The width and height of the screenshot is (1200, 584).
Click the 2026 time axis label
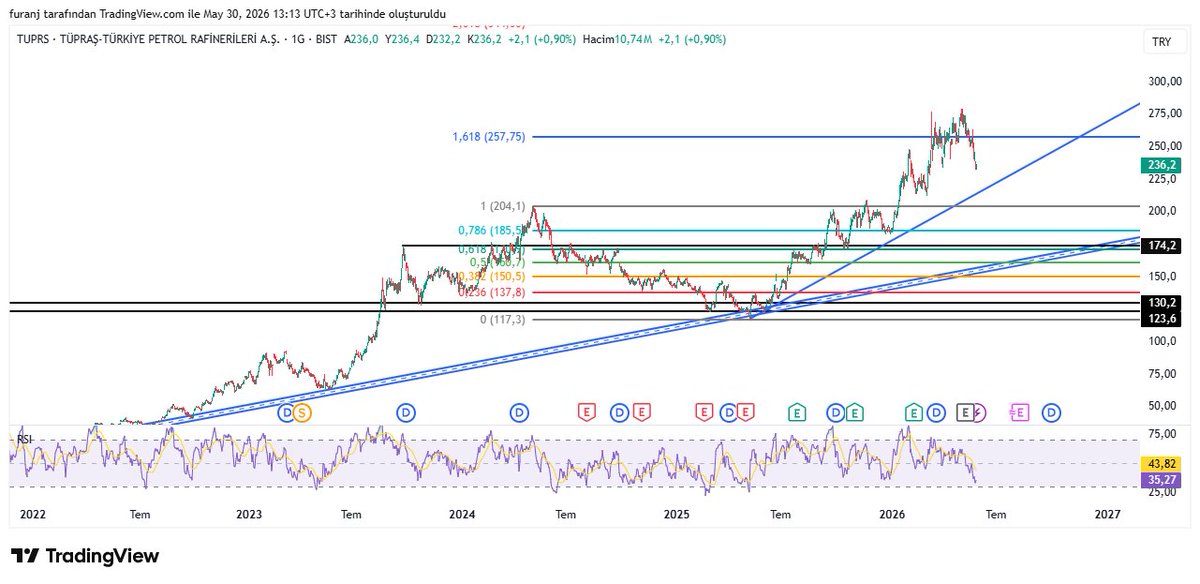tap(892, 514)
